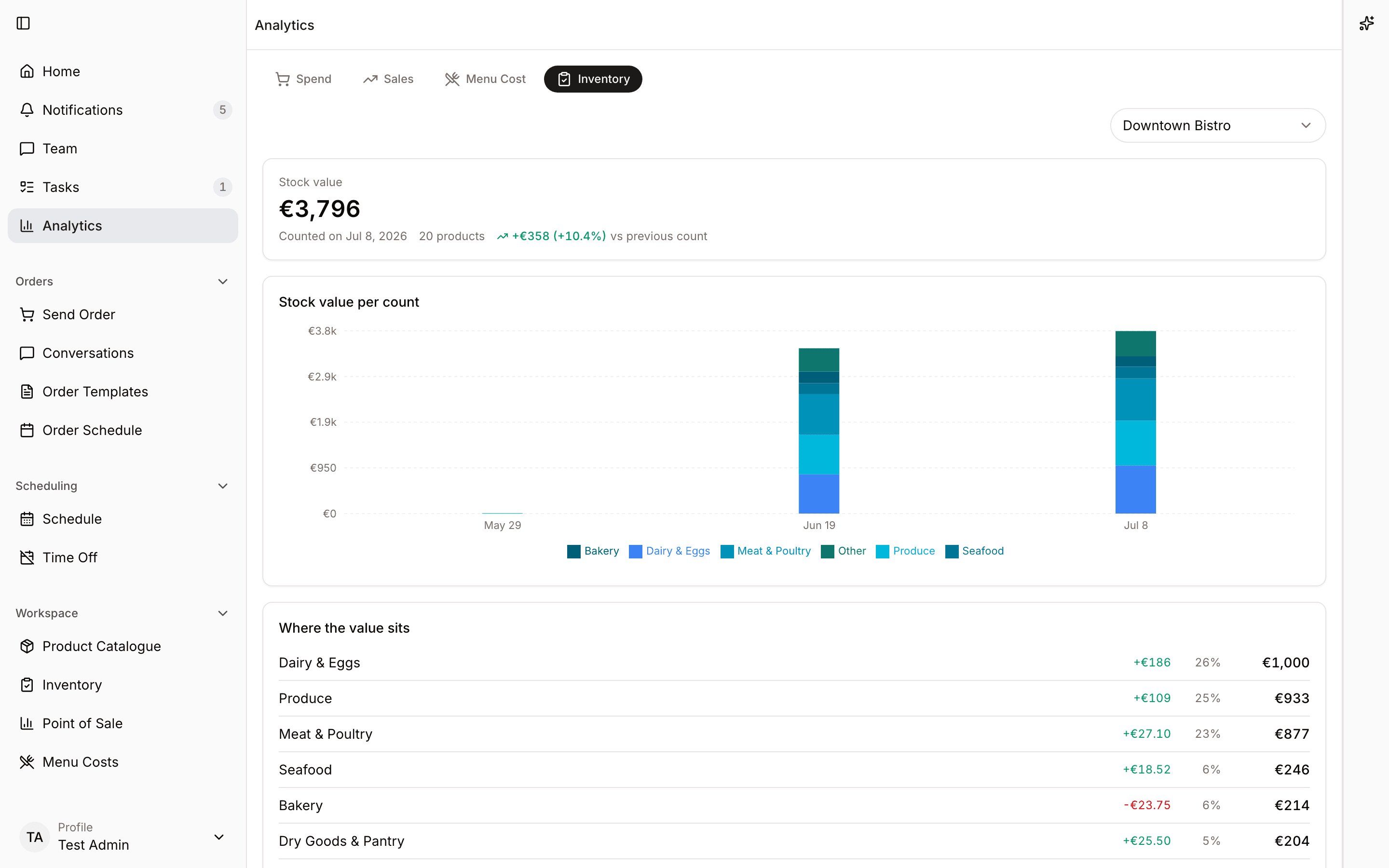The width and height of the screenshot is (1389, 868).
Task: Click the Point of Sale chart icon
Action: (x=27, y=723)
